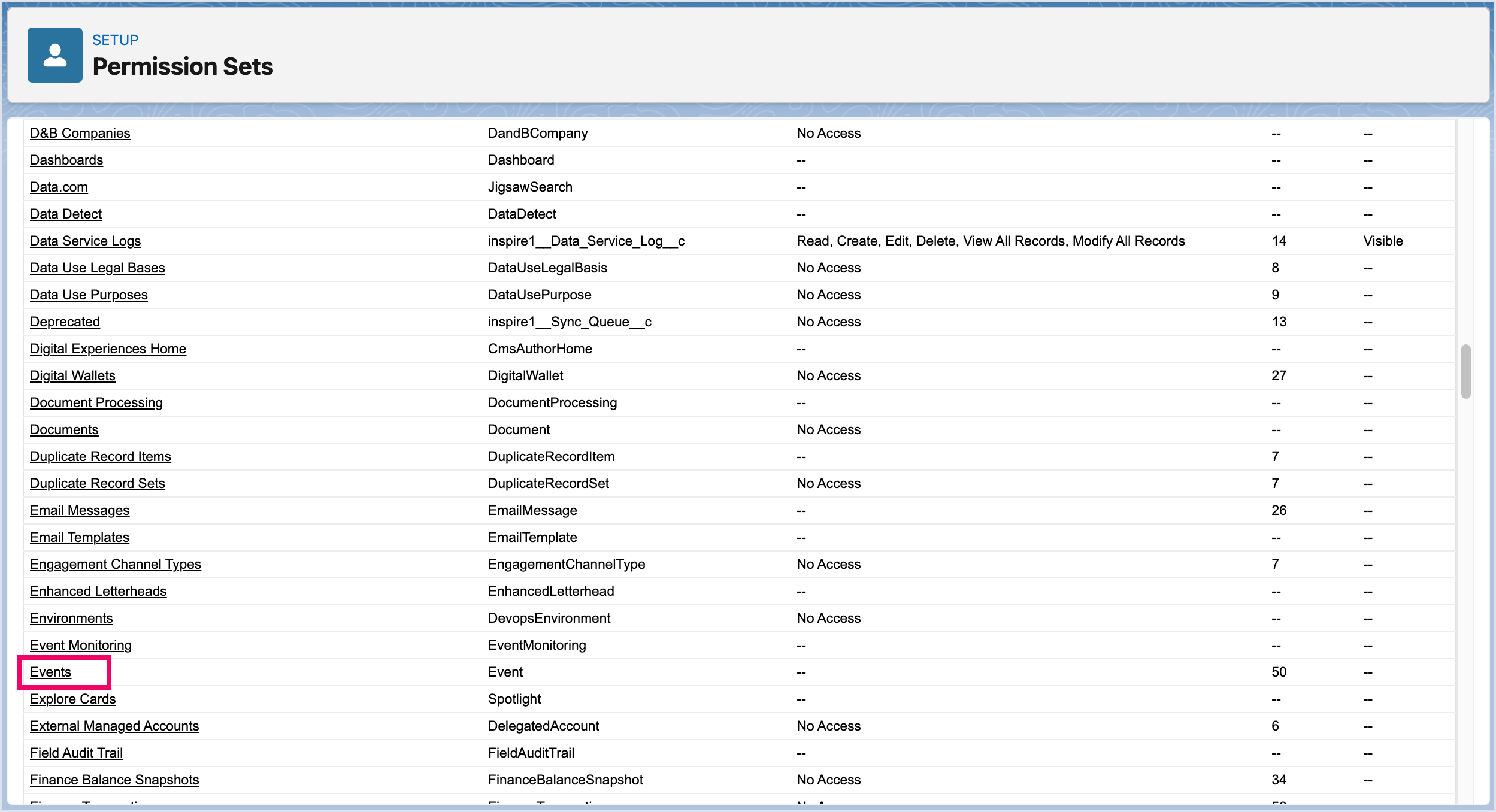Image resolution: width=1496 pixels, height=812 pixels.
Task: Open the Field Audit Trail link
Action: (76, 753)
